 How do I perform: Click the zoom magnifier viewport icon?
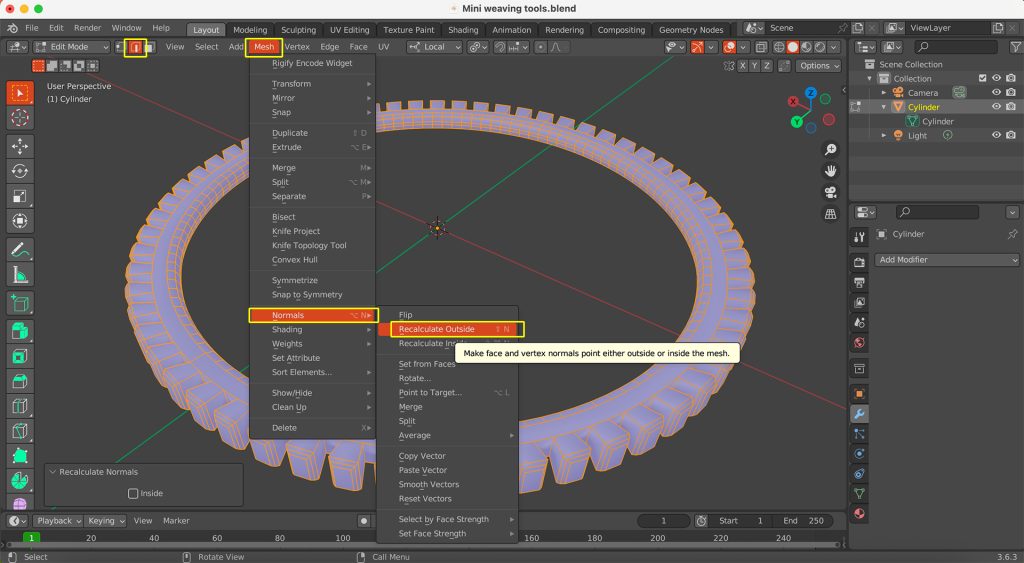click(831, 150)
